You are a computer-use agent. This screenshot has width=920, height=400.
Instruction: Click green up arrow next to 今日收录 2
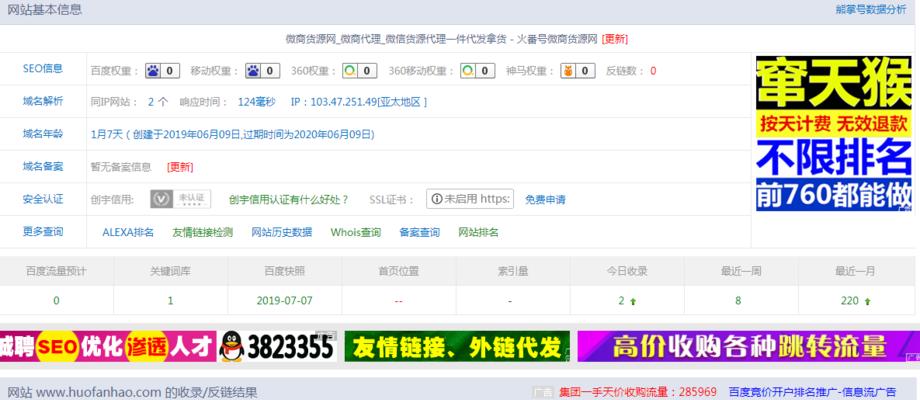click(633, 301)
